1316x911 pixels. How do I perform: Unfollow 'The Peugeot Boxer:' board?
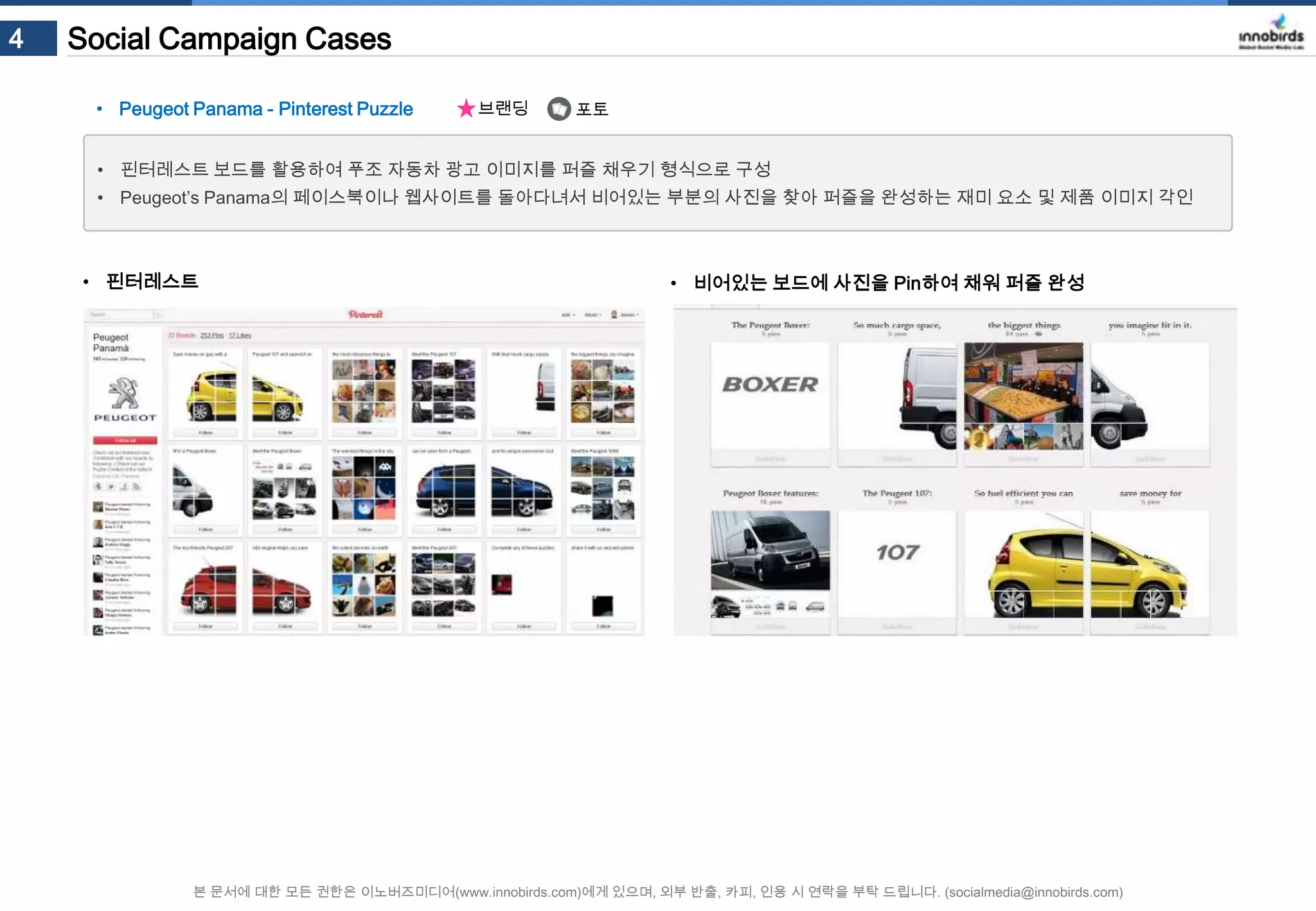(770, 459)
